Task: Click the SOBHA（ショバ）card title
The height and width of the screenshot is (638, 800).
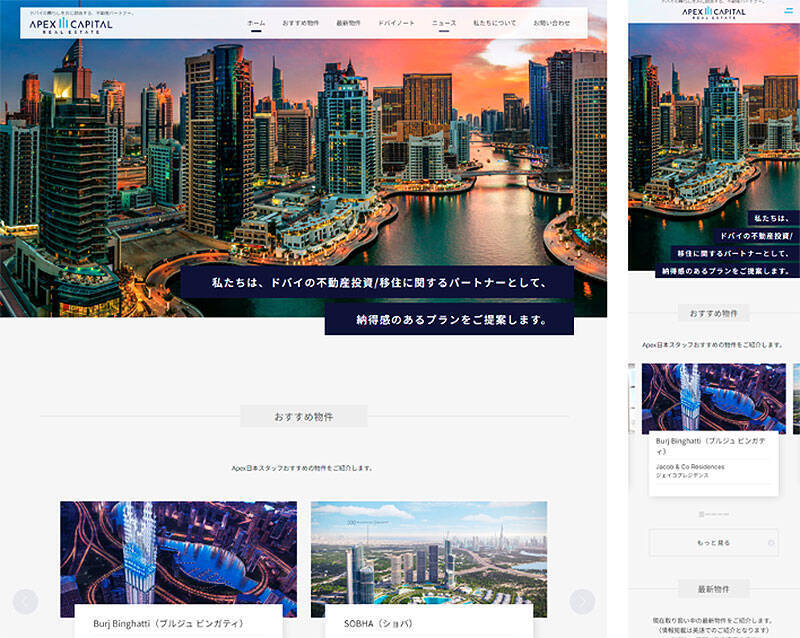Action: (378, 624)
